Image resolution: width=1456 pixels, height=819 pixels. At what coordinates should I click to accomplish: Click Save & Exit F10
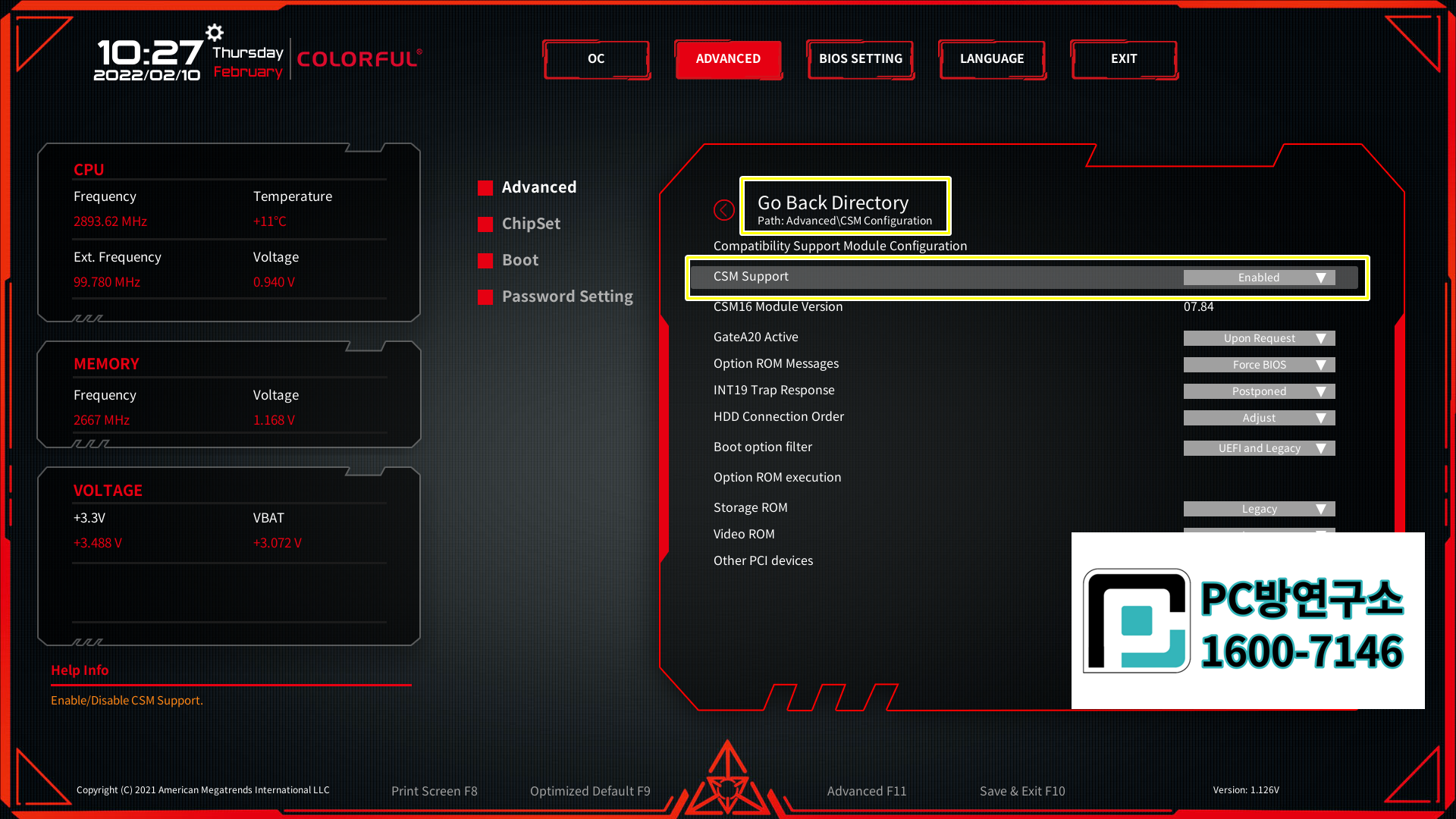click(1021, 791)
